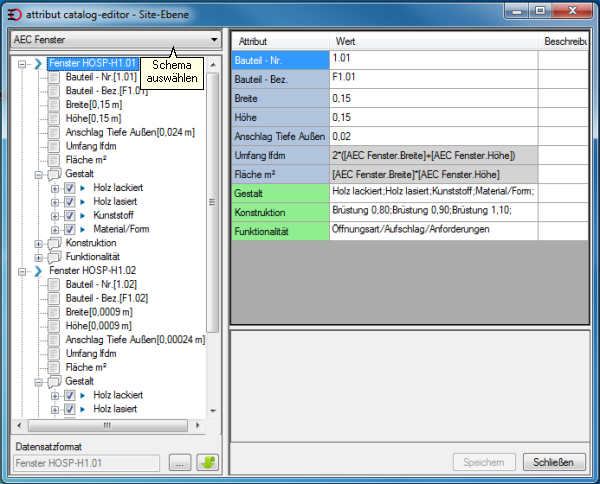The image size is (600, 484).
Task: Click document icon of Bauteil - Bez.[F1.01]
Action: 54,91
